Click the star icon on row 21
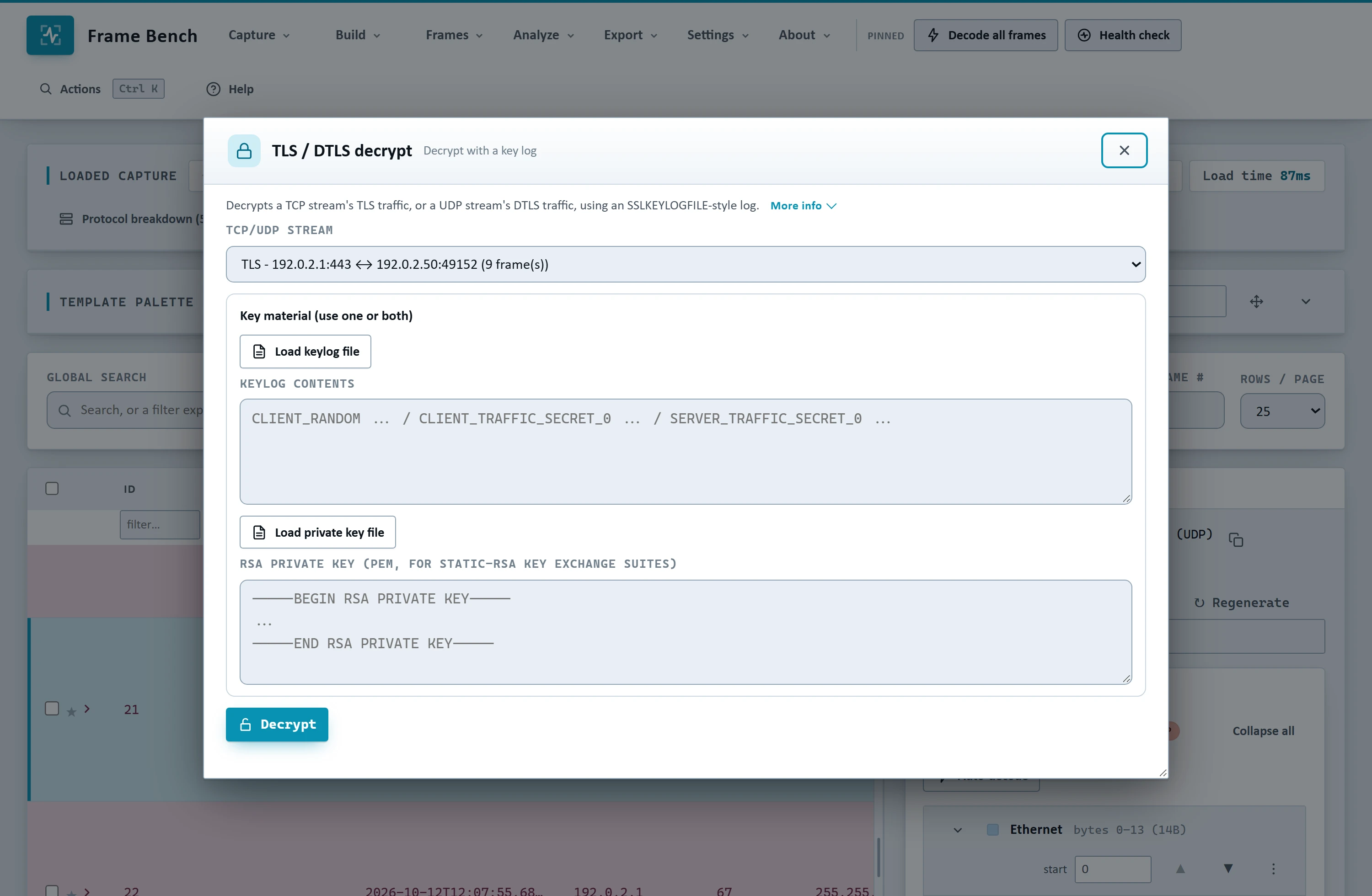Screen dimensions: 1372x896 71,712
